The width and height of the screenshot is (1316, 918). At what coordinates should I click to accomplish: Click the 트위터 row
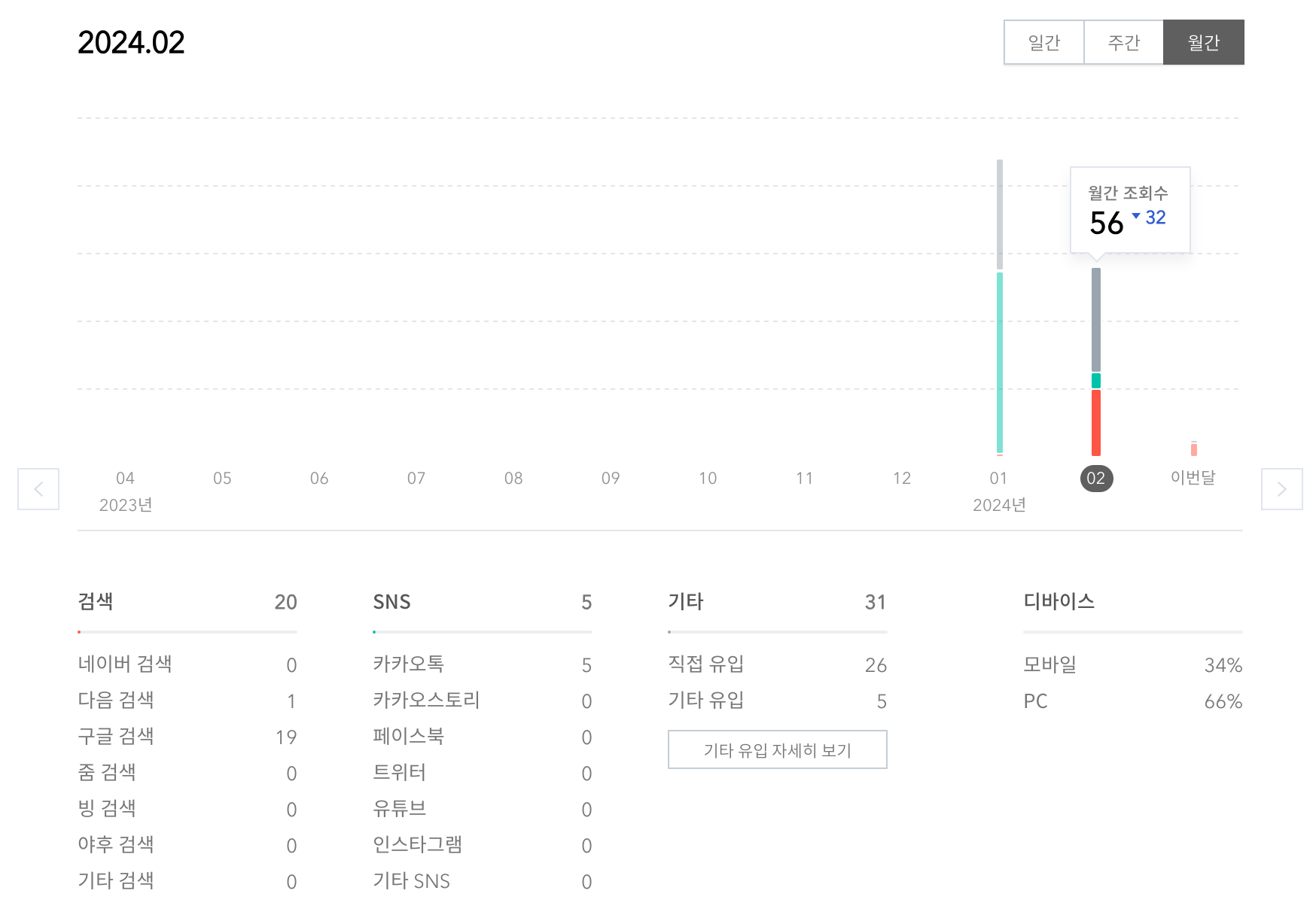pyautogui.click(x=483, y=773)
